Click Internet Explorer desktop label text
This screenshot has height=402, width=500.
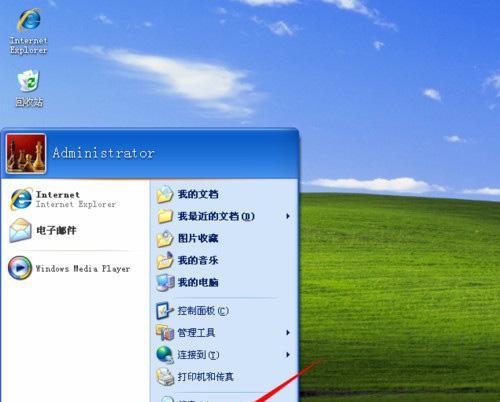pyautogui.click(x=29, y=46)
